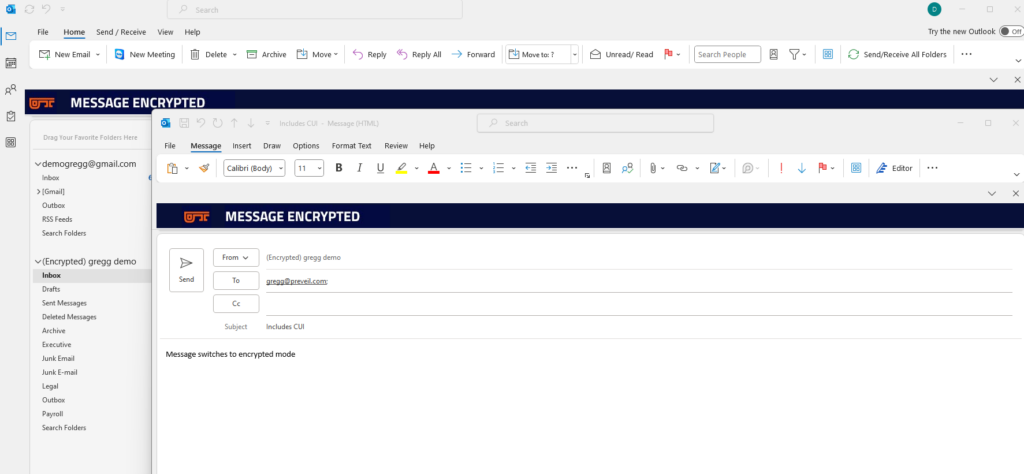Click the Signature pen icon
The width and height of the screenshot is (1024, 474).
pyautogui.click(x=714, y=168)
